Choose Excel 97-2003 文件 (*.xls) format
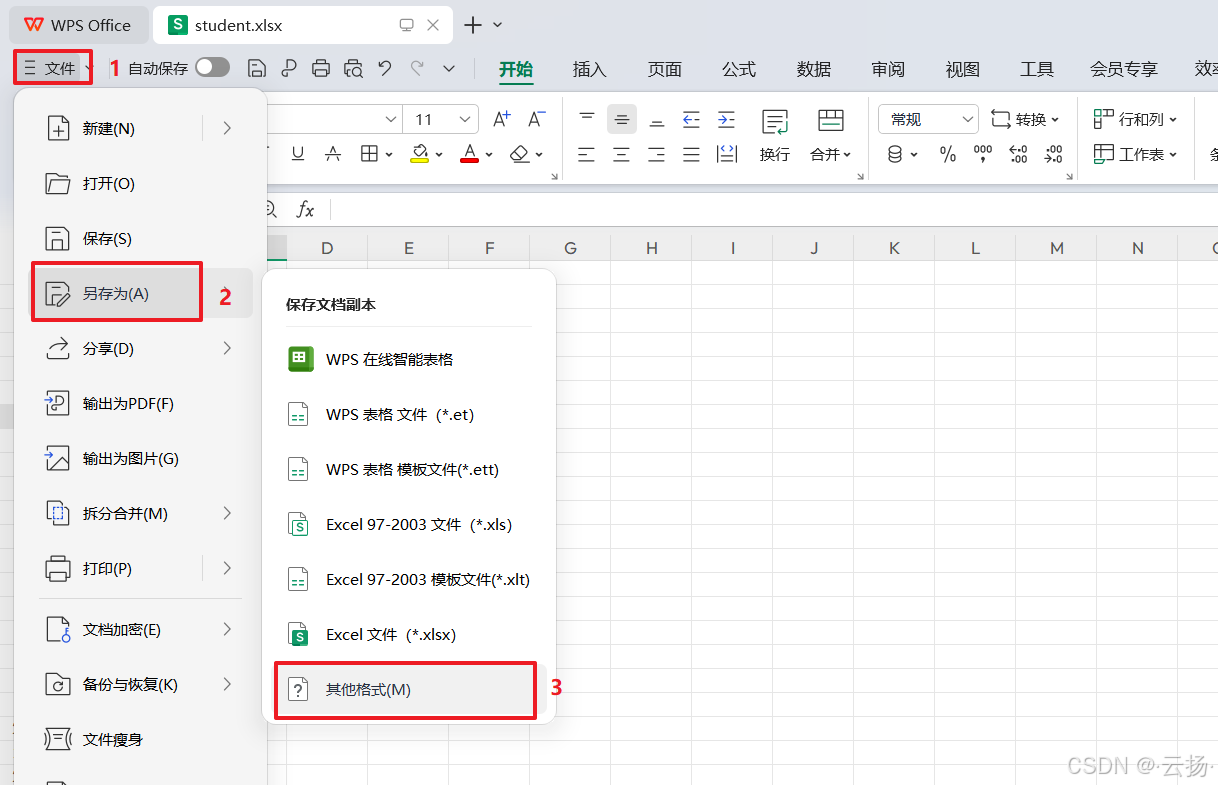Image resolution: width=1218 pixels, height=785 pixels. [409, 524]
